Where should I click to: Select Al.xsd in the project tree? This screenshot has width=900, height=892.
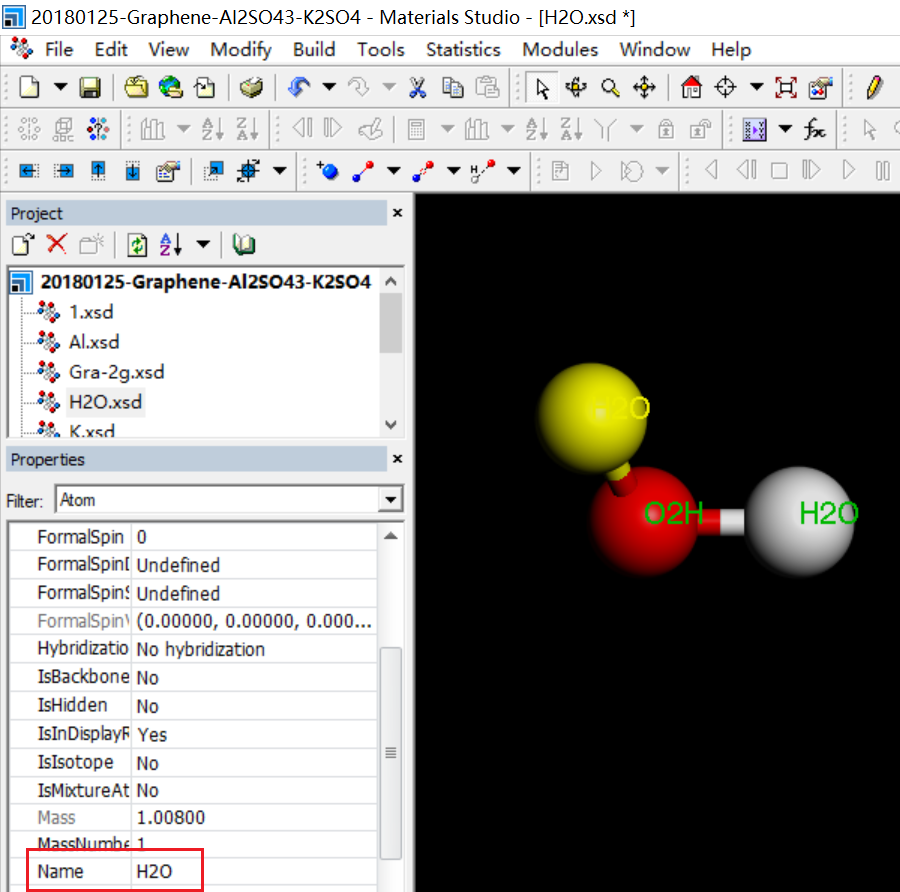tap(94, 342)
